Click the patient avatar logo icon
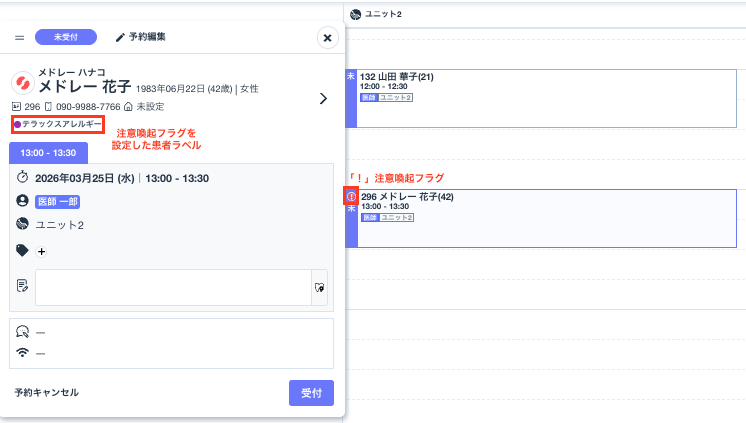746x423 pixels. [23, 83]
